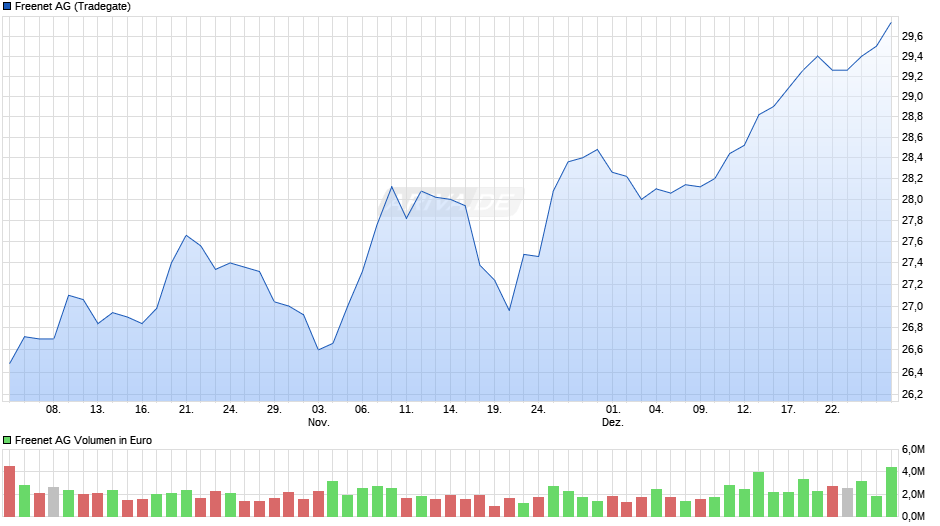
Task: Click the 28,8 price axis label
Action: pyautogui.click(x=912, y=116)
